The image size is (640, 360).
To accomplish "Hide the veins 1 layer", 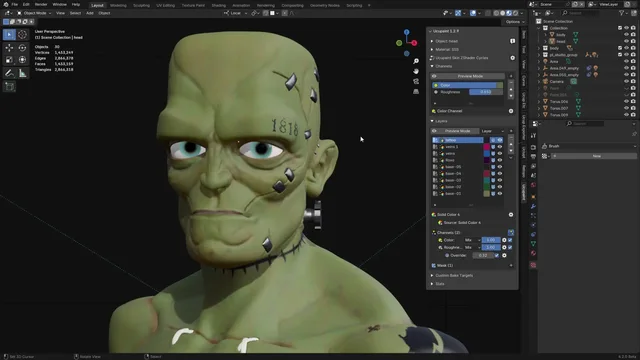I will point(500,147).
